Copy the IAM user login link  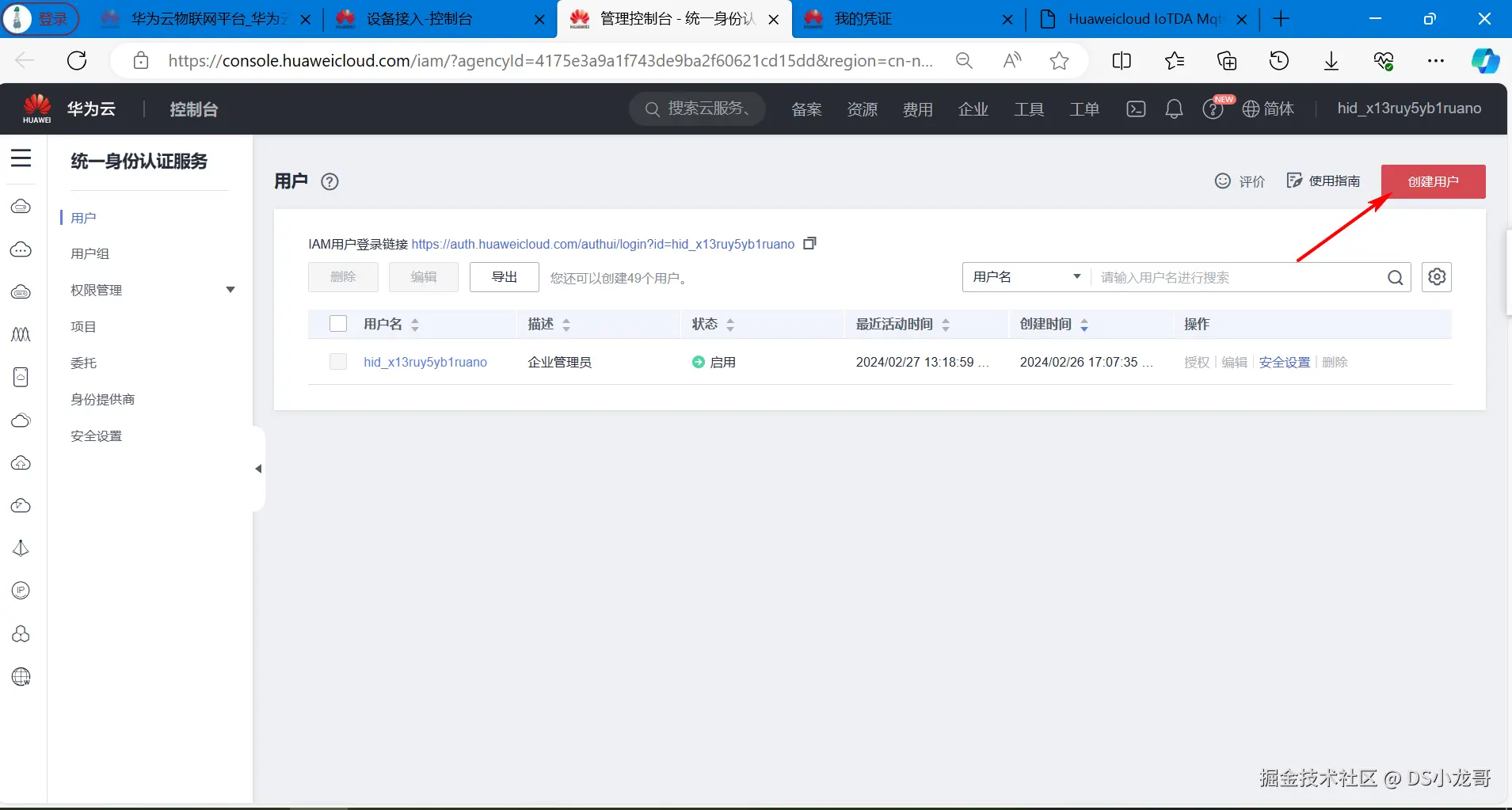pos(809,243)
